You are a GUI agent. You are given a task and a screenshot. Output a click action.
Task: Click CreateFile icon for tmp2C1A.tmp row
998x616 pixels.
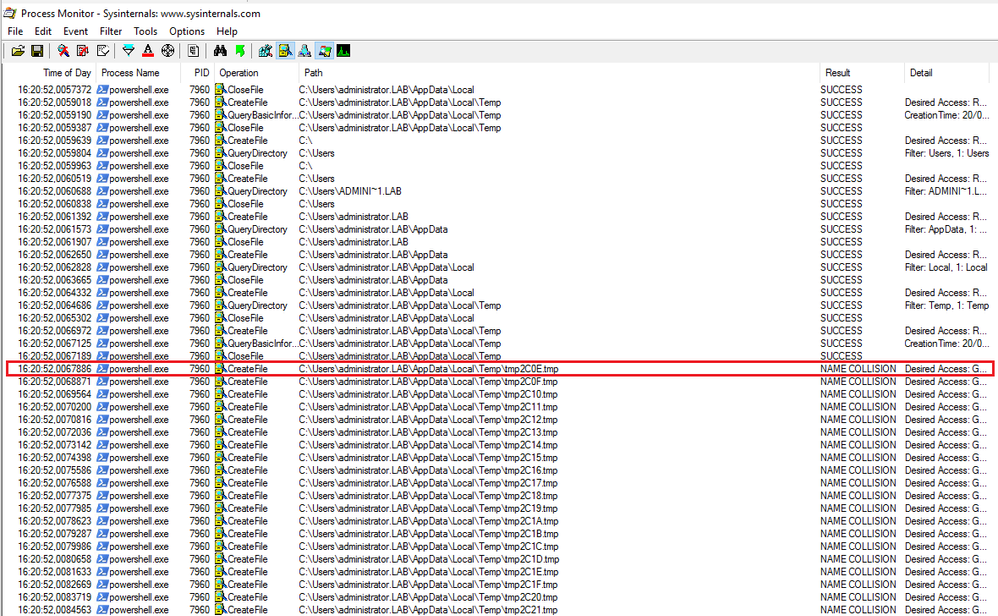[x=220, y=521]
